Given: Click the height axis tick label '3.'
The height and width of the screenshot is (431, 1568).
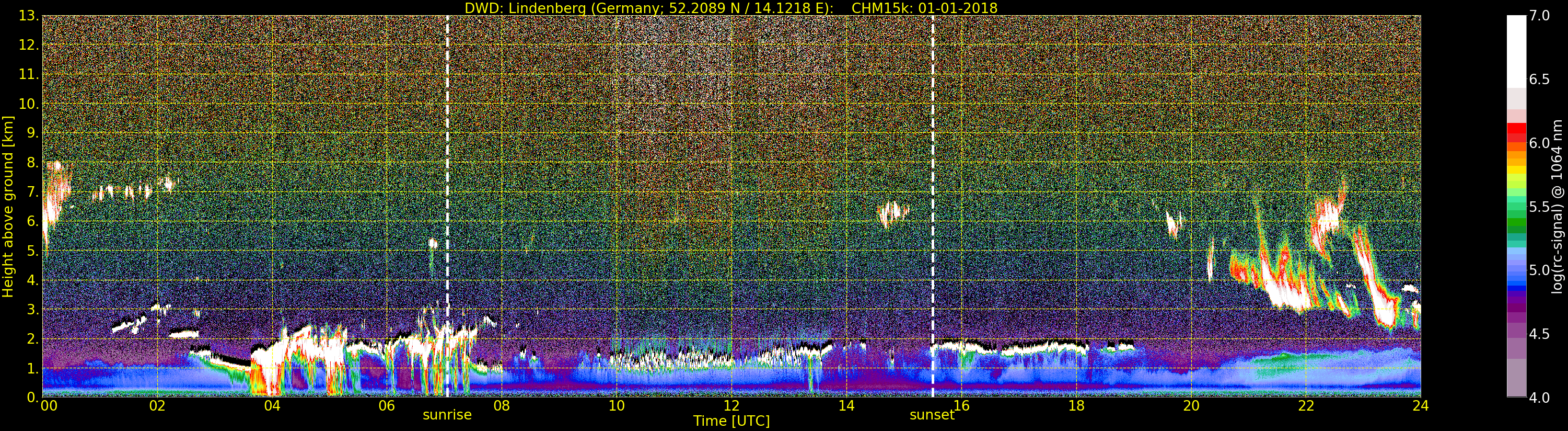Looking at the screenshot, I should coord(32,309).
